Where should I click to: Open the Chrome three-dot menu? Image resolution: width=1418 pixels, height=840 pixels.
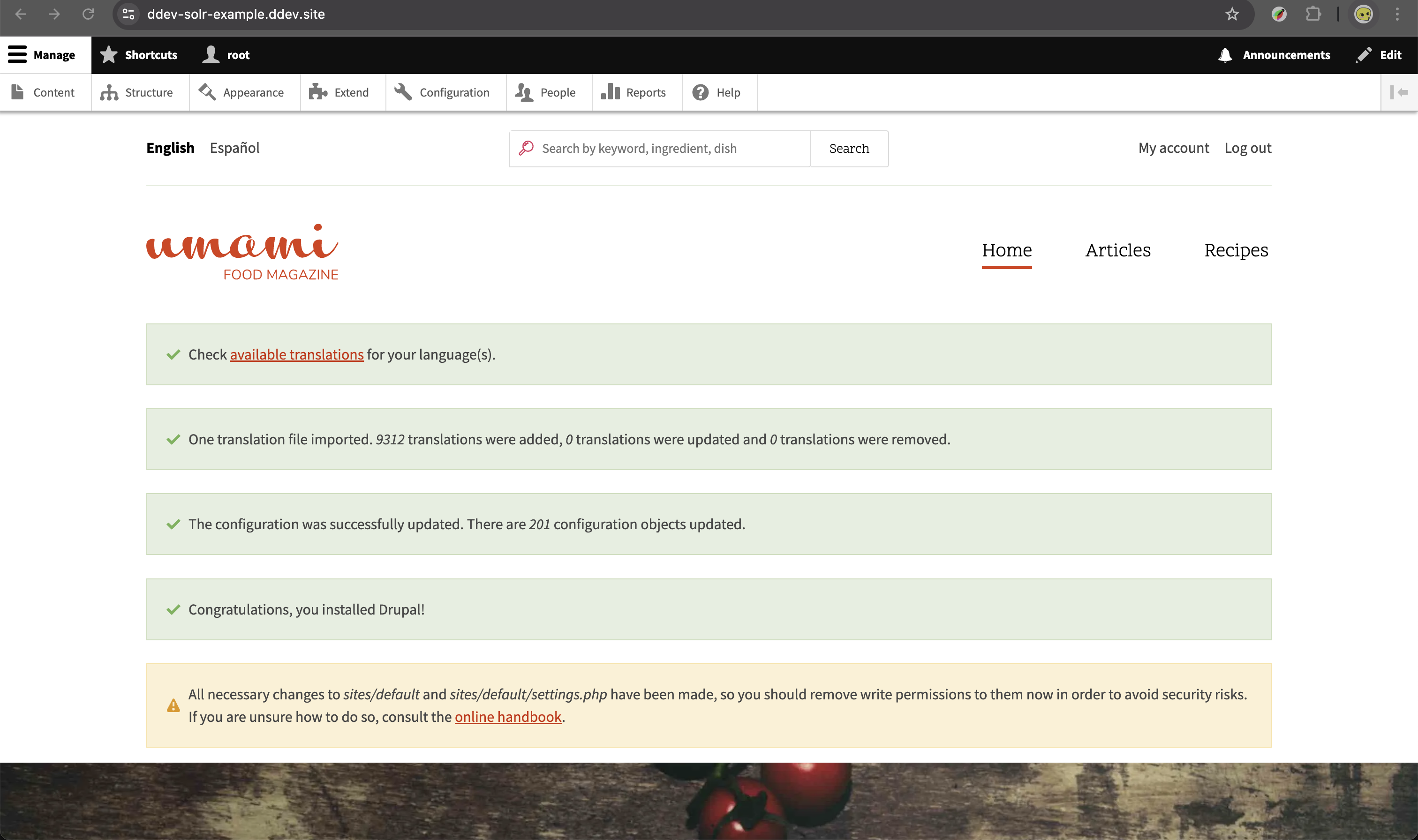(x=1397, y=14)
